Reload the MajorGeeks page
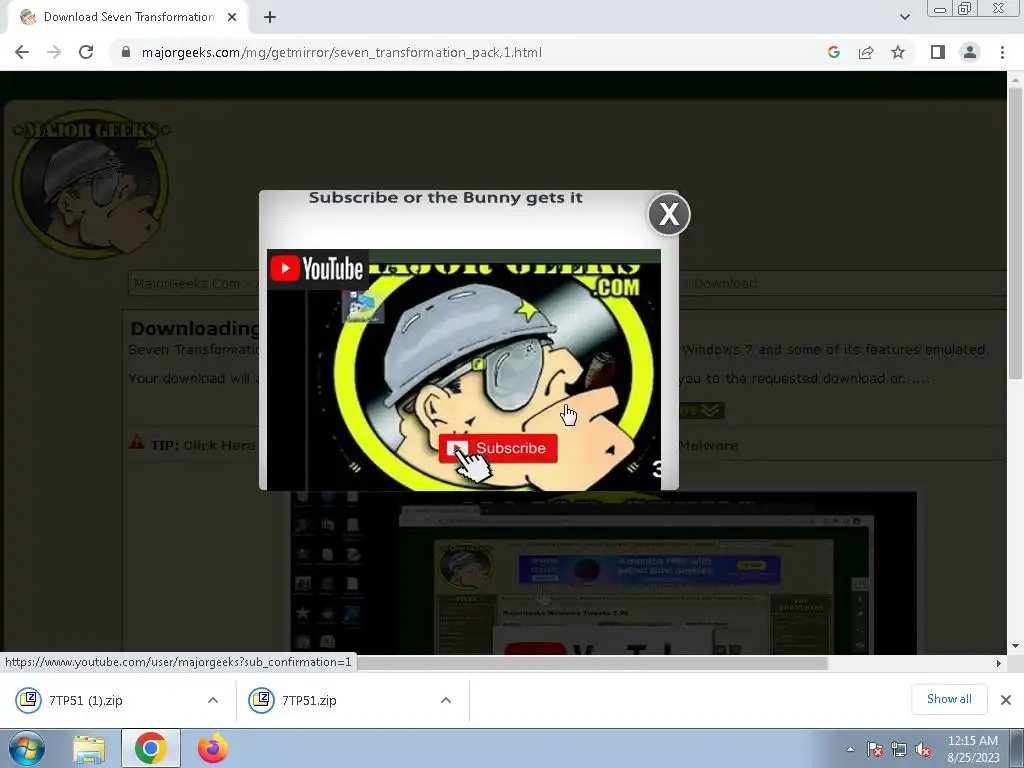Image resolution: width=1024 pixels, height=768 pixels. click(86, 52)
